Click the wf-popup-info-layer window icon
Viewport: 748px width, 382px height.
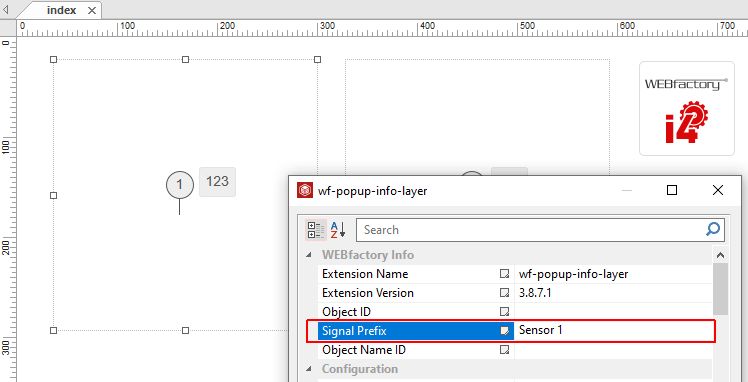point(304,191)
